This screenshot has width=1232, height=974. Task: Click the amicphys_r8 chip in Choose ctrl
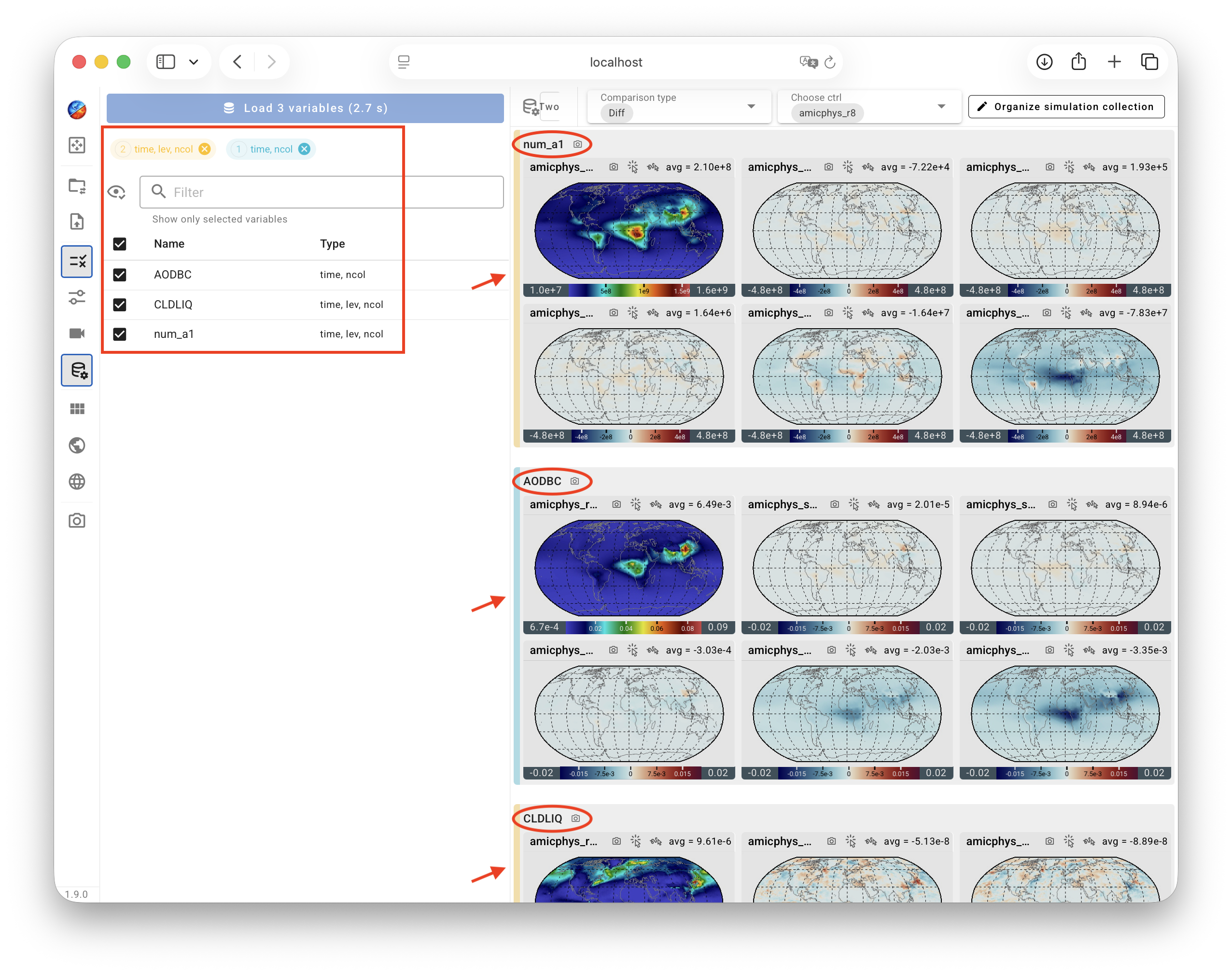click(827, 113)
